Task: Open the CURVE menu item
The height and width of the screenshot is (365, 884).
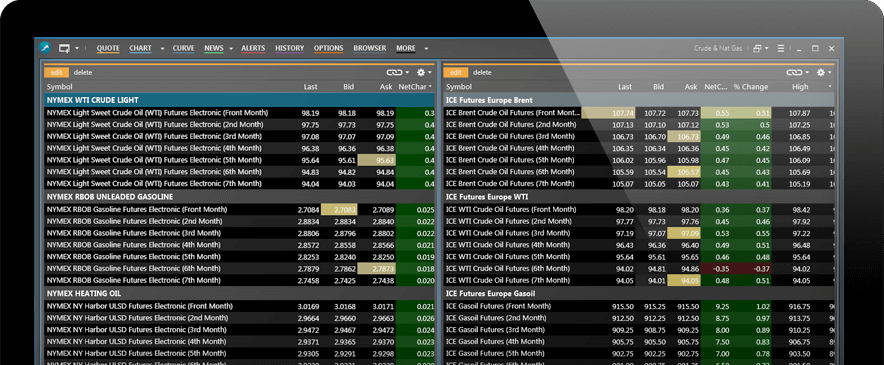Action: coord(183,49)
